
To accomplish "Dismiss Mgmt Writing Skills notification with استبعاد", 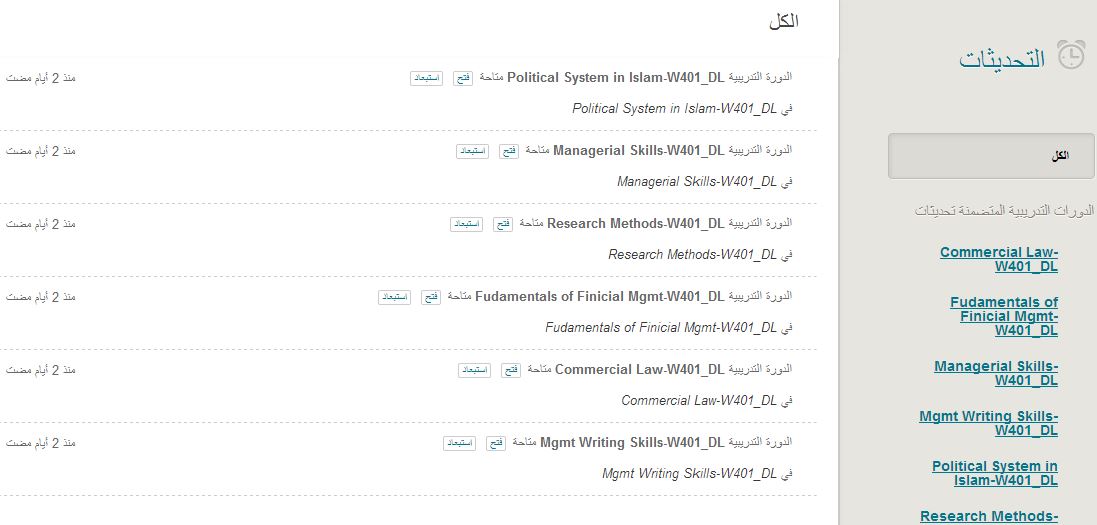I will click(x=460, y=443).
